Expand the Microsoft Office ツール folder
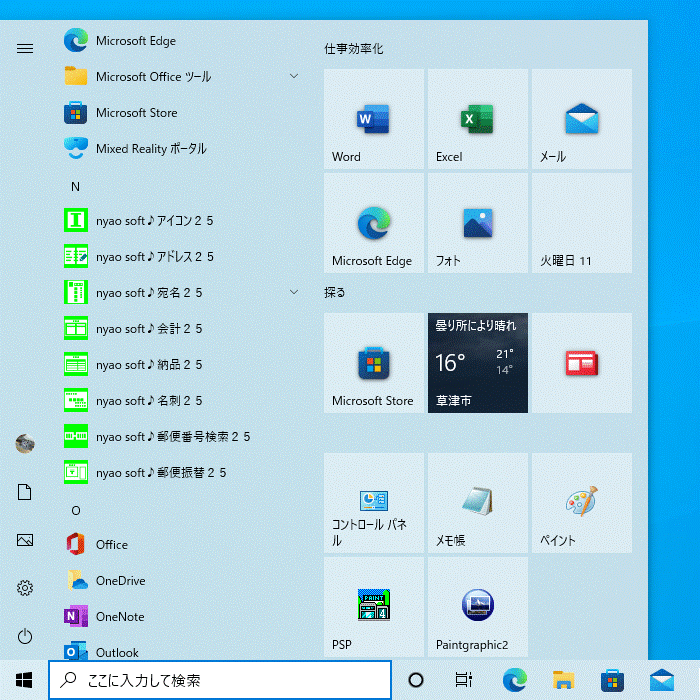This screenshot has height=700, width=700. [179, 76]
